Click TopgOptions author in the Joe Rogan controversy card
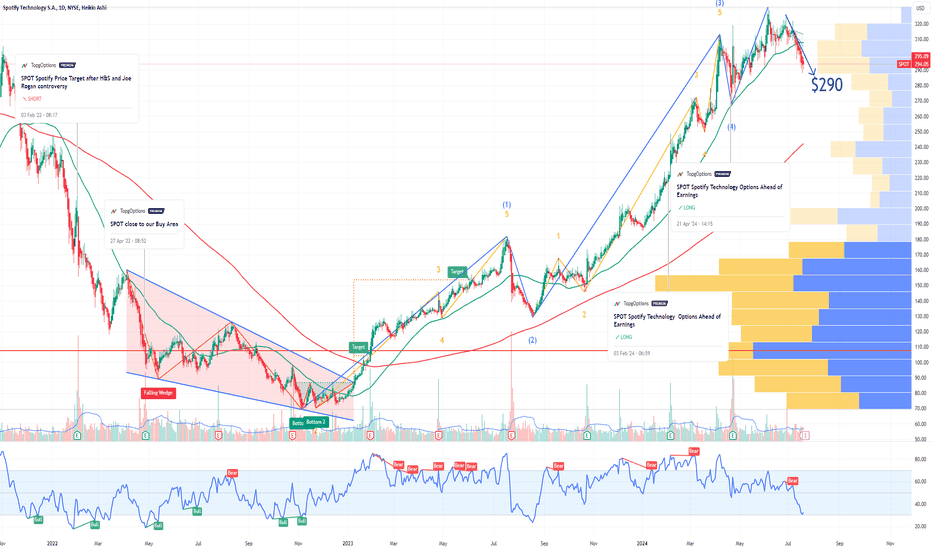The image size is (932, 550). (x=43, y=65)
